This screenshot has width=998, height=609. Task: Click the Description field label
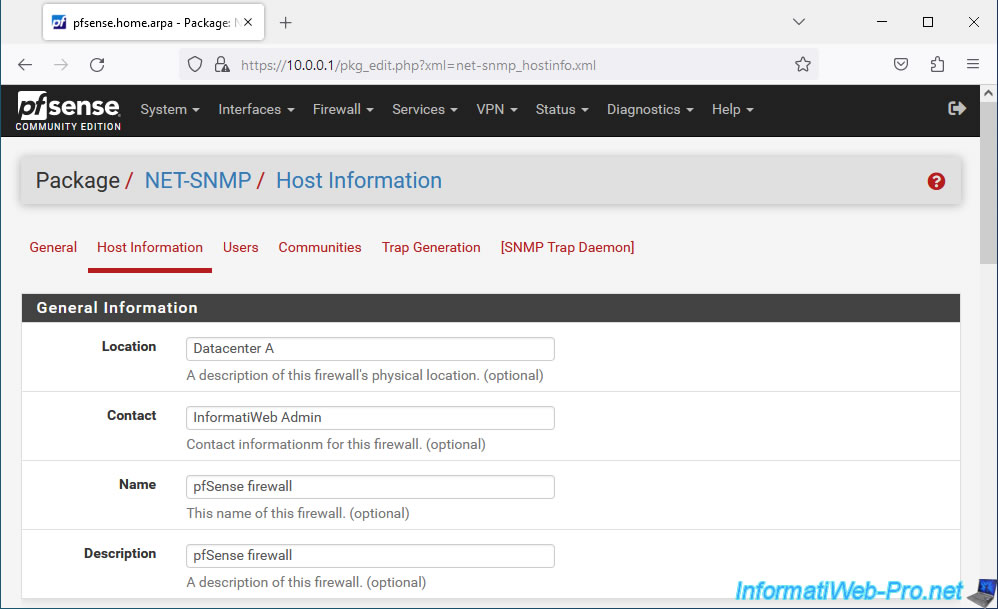pos(120,554)
